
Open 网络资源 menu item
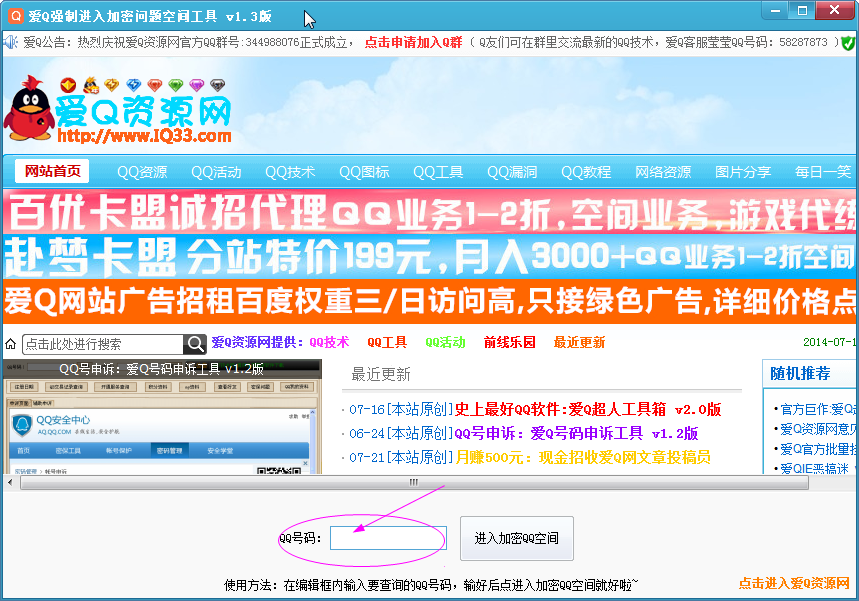click(663, 172)
